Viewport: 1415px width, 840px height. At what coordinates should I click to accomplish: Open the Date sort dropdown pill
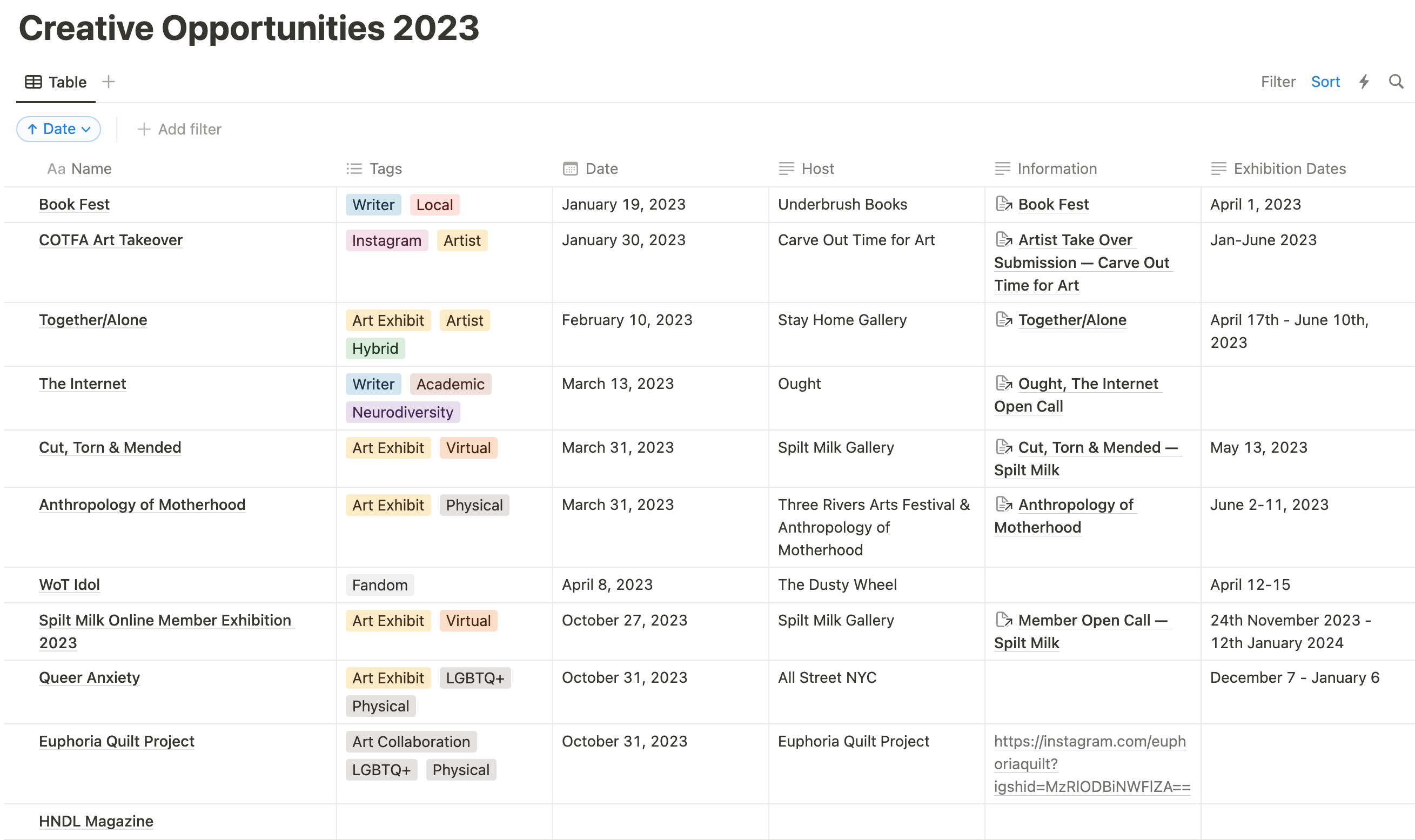pyautogui.click(x=59, y=129)
